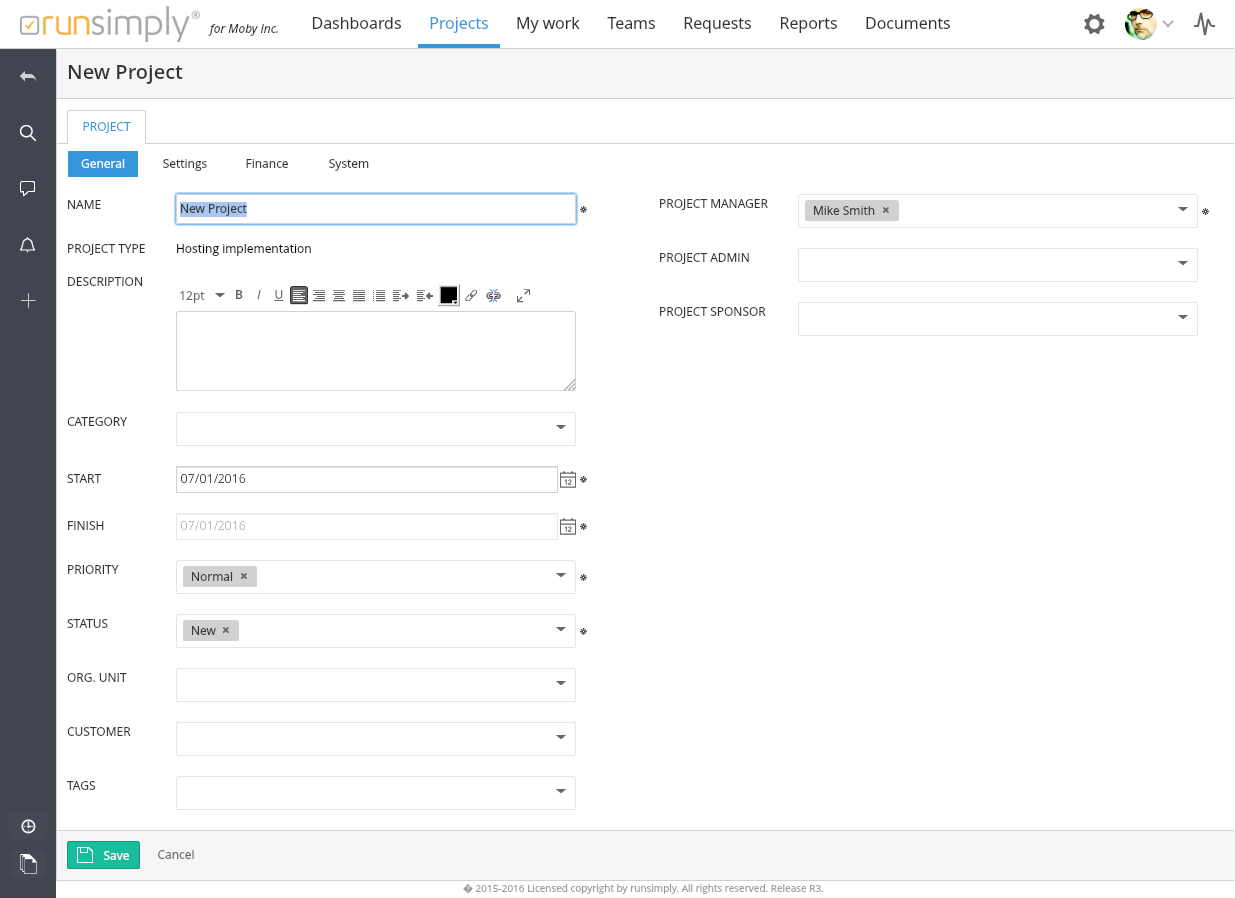The image size is (1235, 898).
Task: Toggle italic formatting in description
Action: [x=259, y=295]
